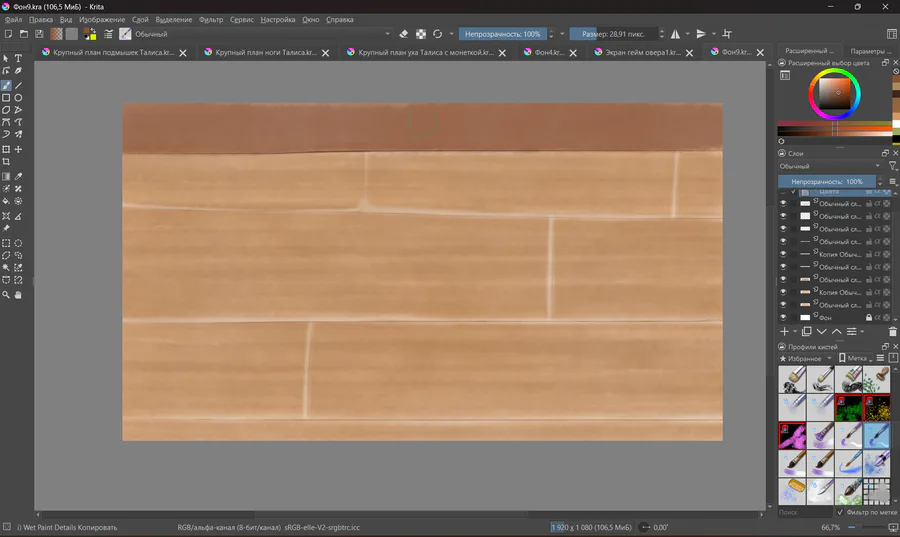The image size is (900, 537).
Task: Open an existing document from the toolbar
Action: pyautogui.click(x=24, y=34)
